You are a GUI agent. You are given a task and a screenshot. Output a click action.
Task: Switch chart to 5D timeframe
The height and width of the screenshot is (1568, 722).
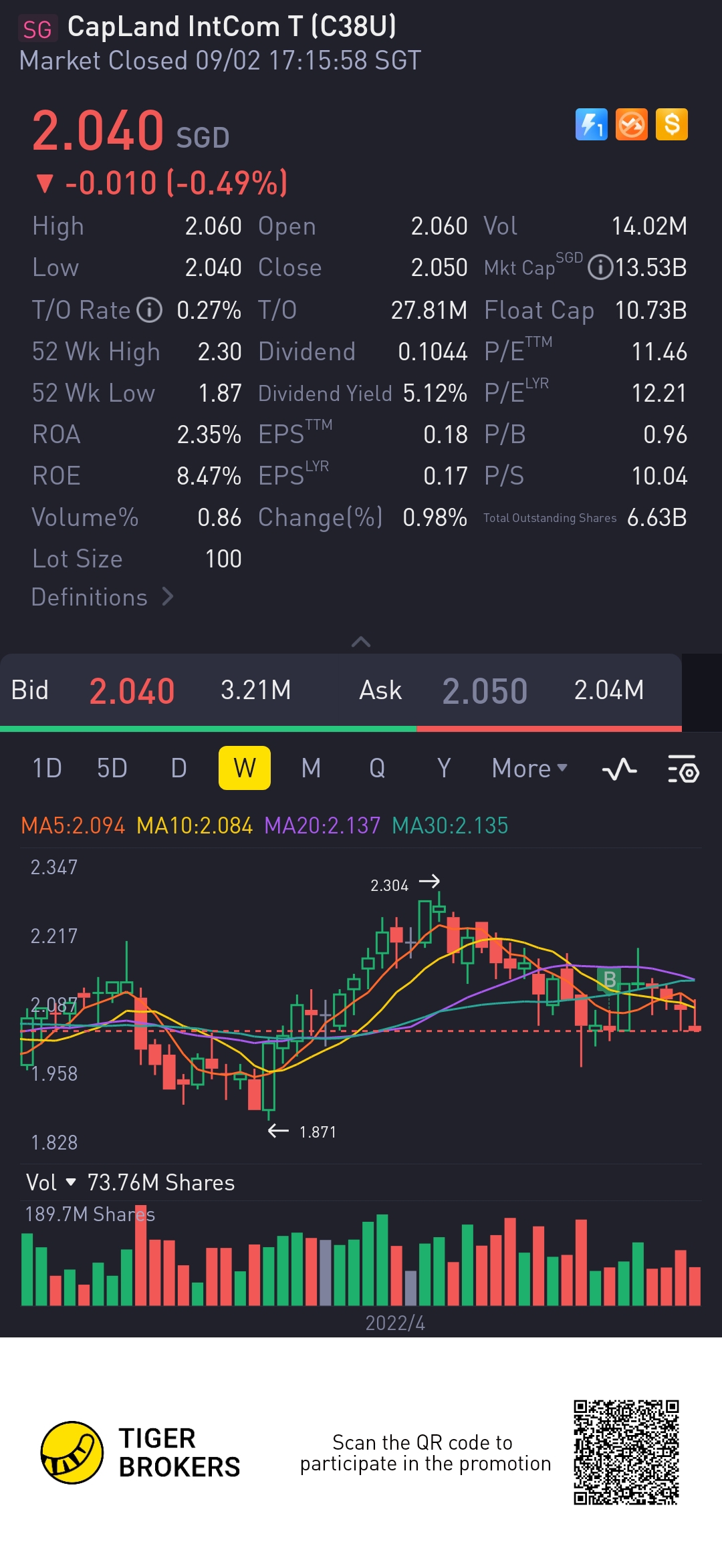[112, 769]
